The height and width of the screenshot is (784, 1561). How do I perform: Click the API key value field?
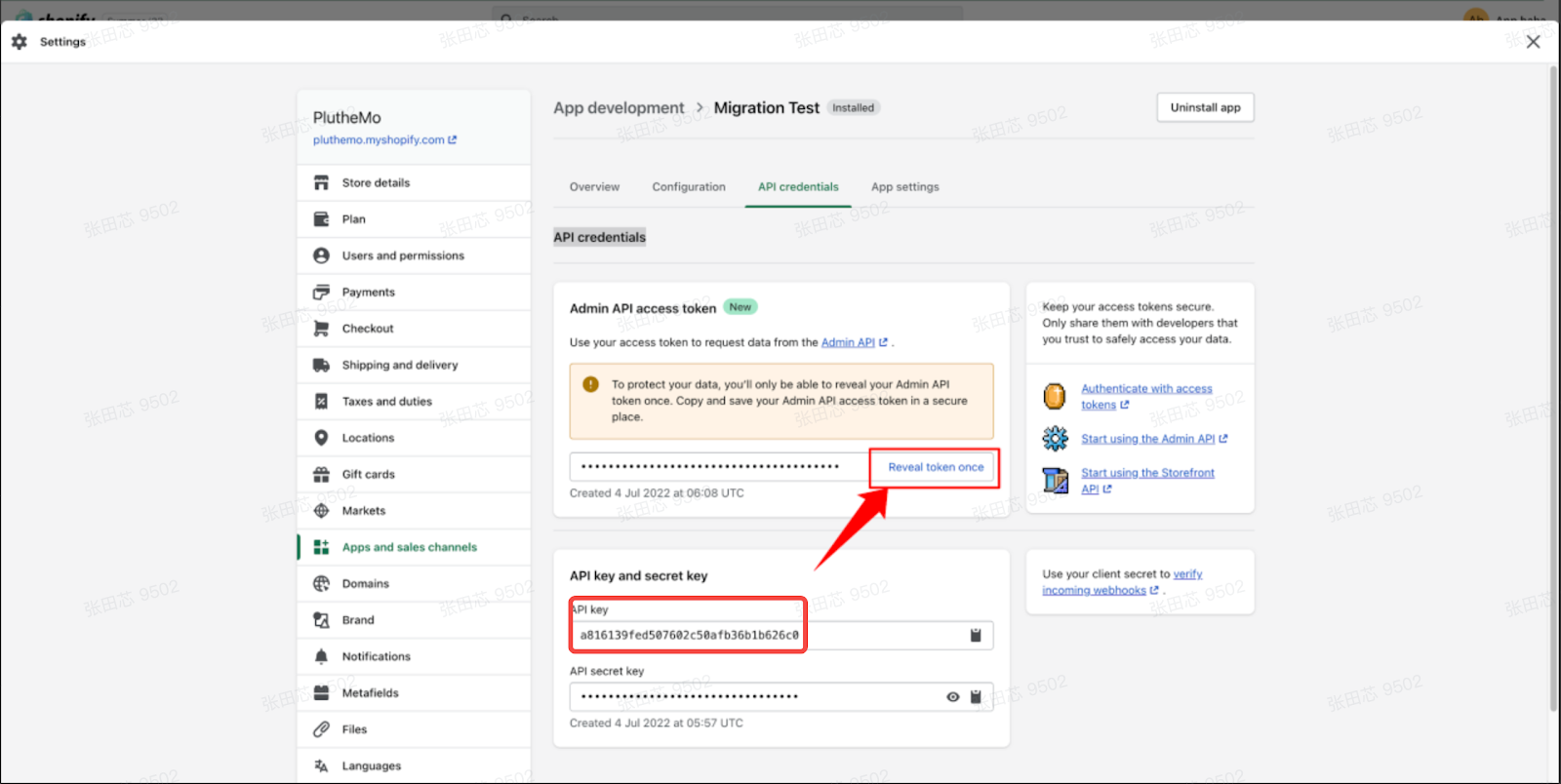781,636
